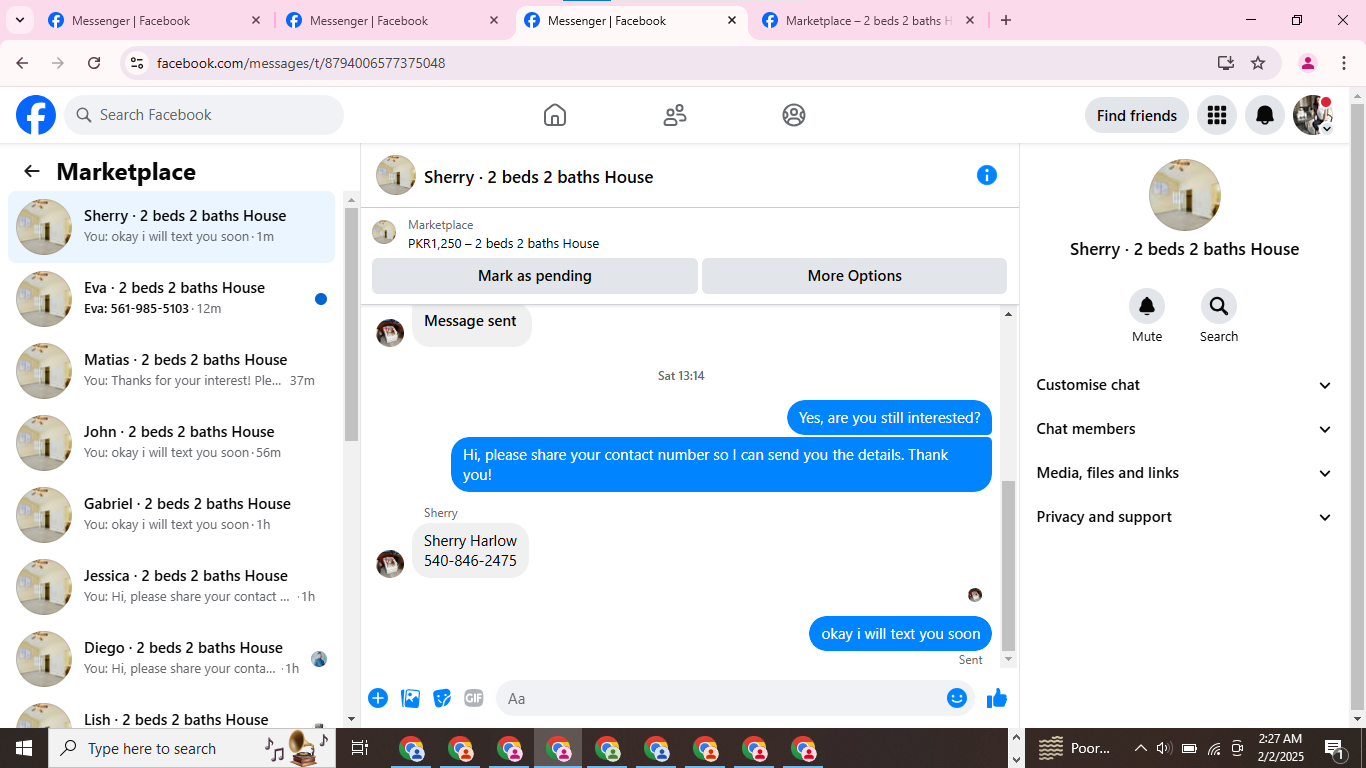The width and height of the screenshot is (1366, 768).
Task: Open Gabriel 2 beds 2 baths conversation
Action: pyautogui.click(x=172, y=515)
